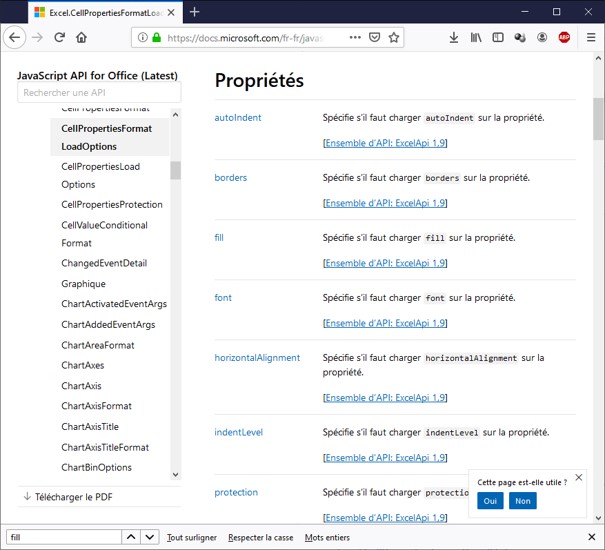Open ChangedEventDetail sidebar entry
Viewport: 605px width, 550px height.
pos(104,263)
